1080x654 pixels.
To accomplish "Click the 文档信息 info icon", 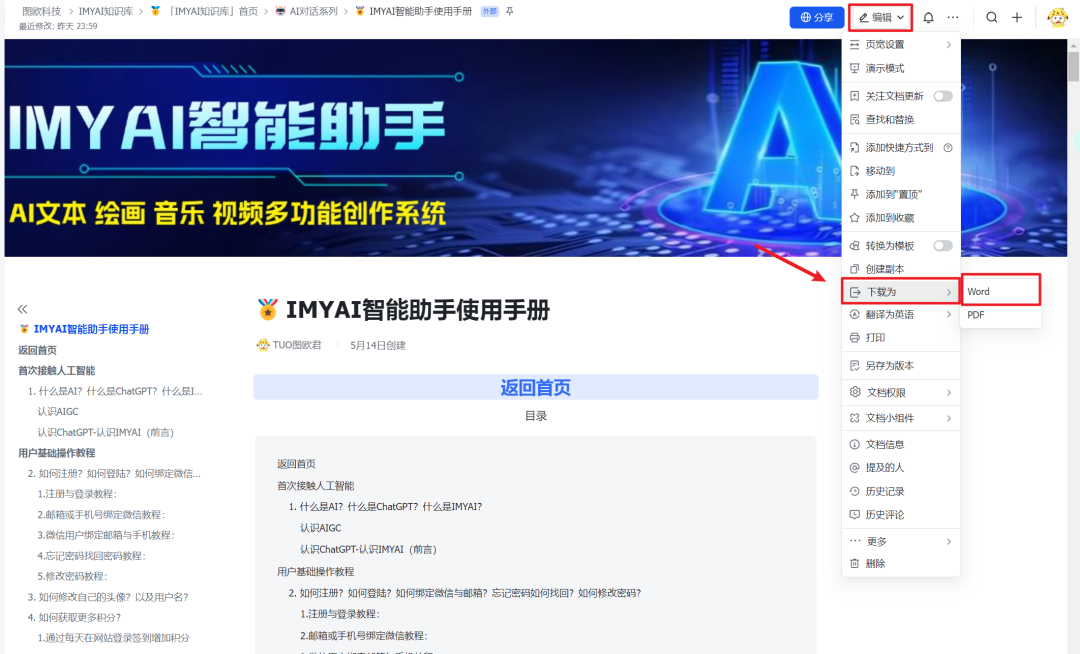I will pyautogui.click(x=855, y=444).
